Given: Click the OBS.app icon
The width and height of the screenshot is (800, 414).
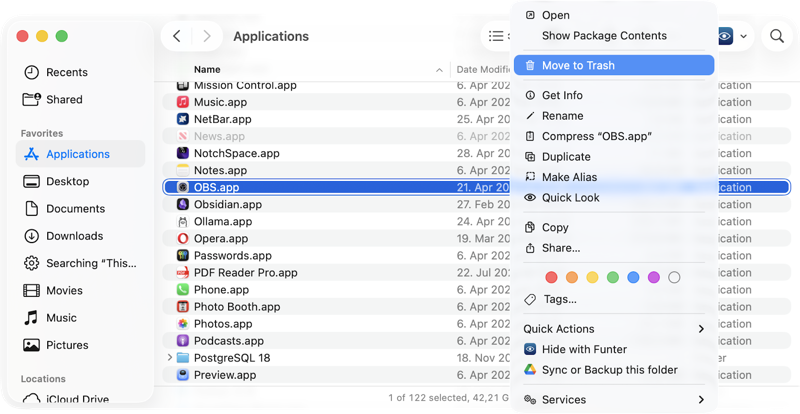Looking at the screenshot, I should (x=183, y=187).
